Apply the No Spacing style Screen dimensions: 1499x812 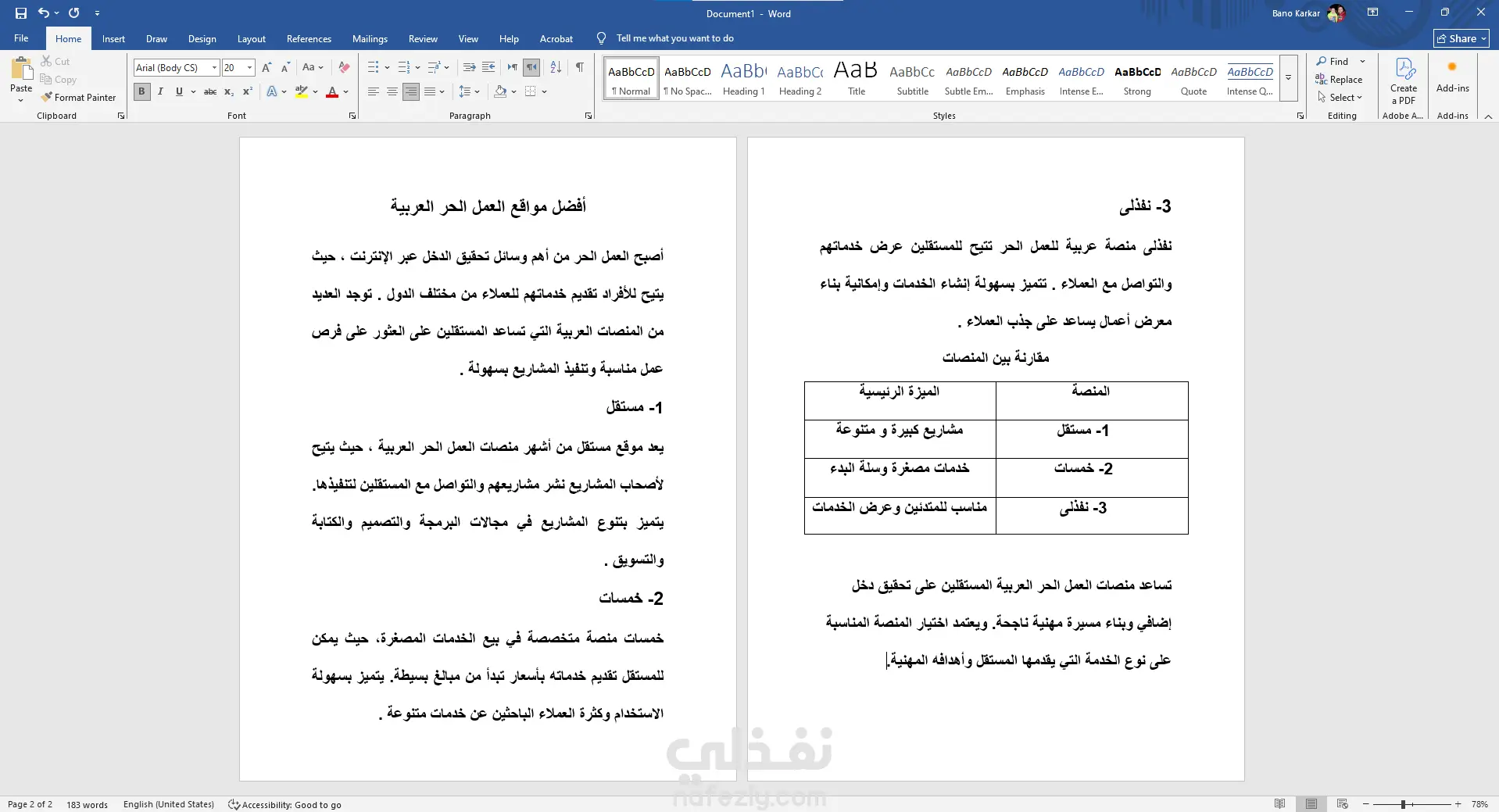687,78
